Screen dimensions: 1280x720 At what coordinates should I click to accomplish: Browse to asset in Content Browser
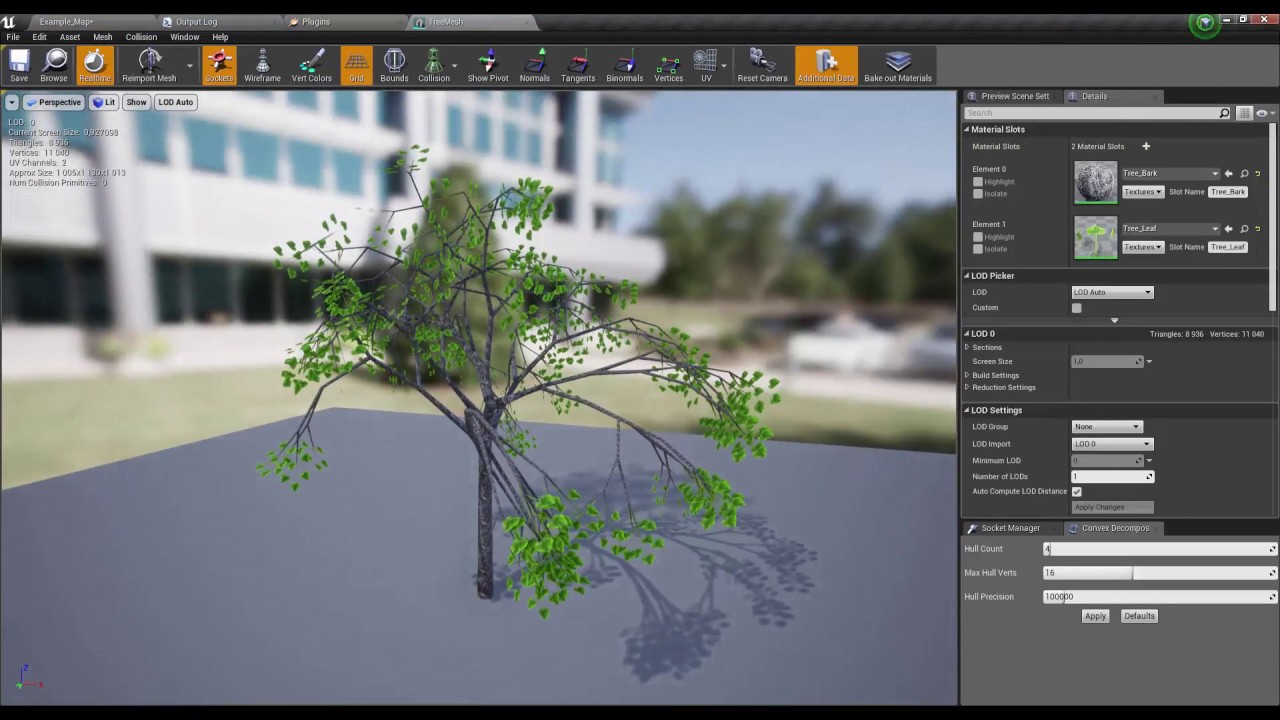54,66
